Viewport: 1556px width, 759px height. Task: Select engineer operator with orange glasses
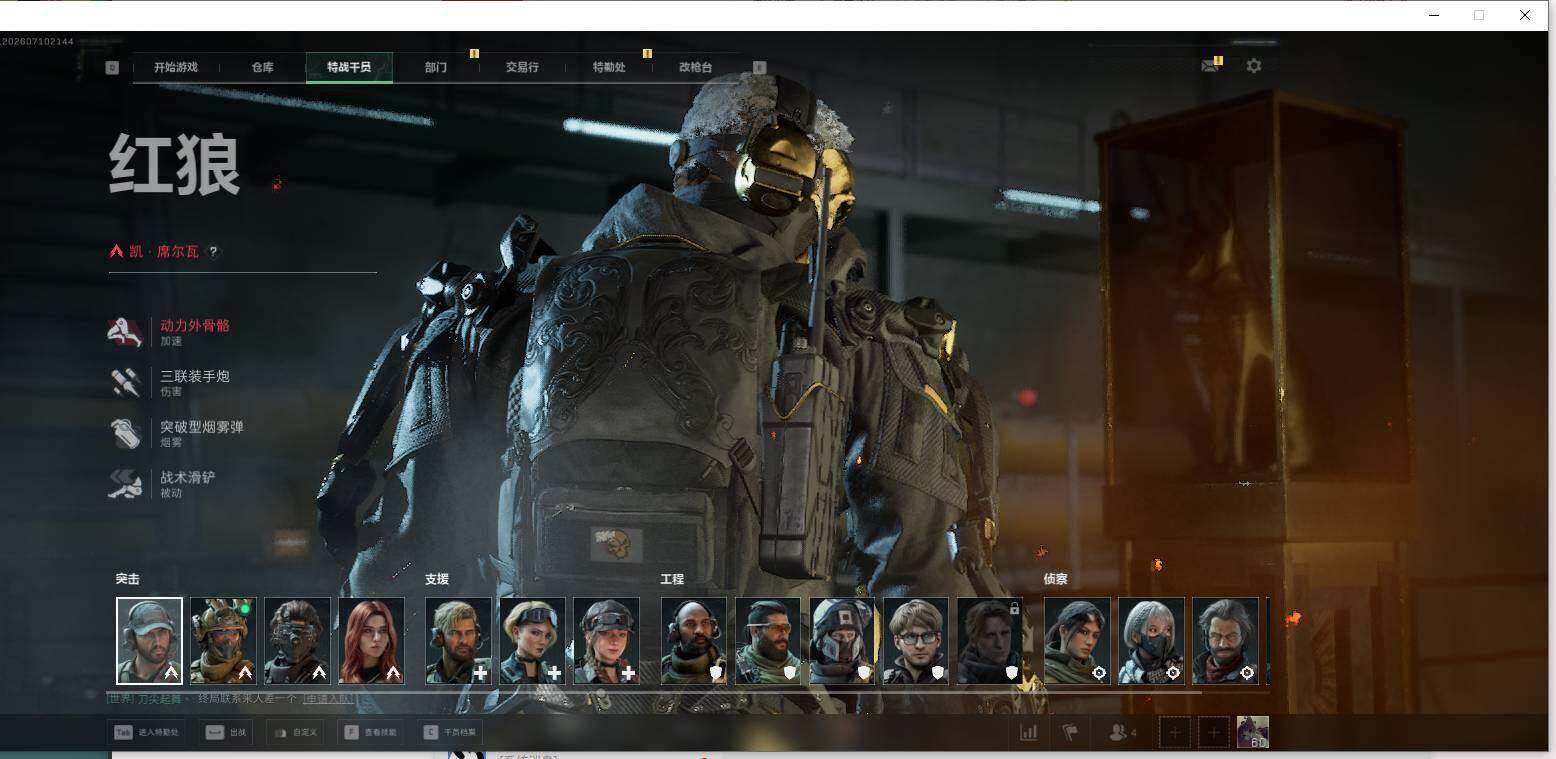[x=768, y=641]
